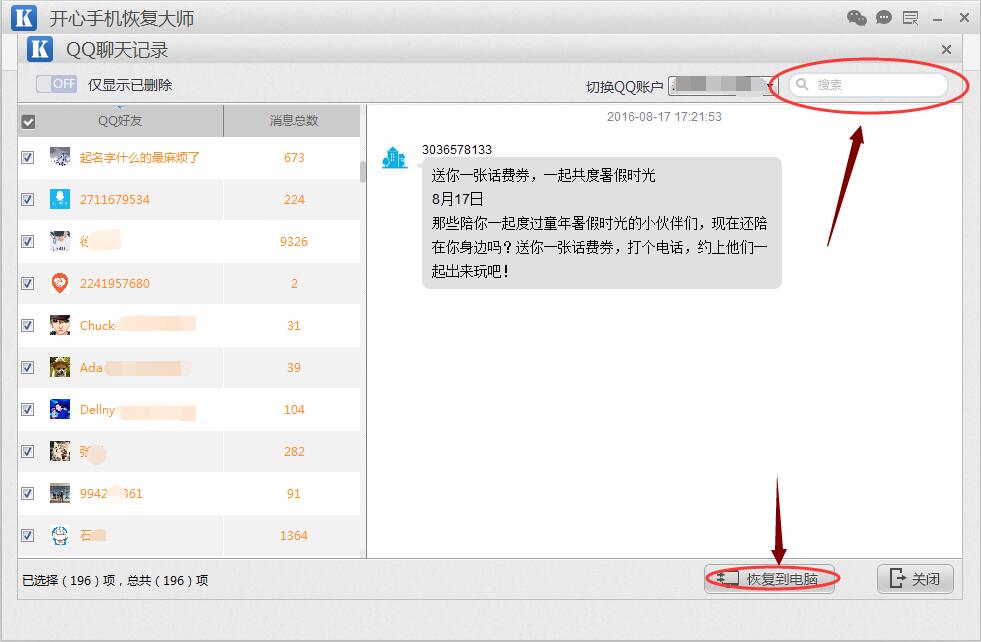Click avatar of contact 2241957680
This screenshot has height=642, width=981.
60,283
